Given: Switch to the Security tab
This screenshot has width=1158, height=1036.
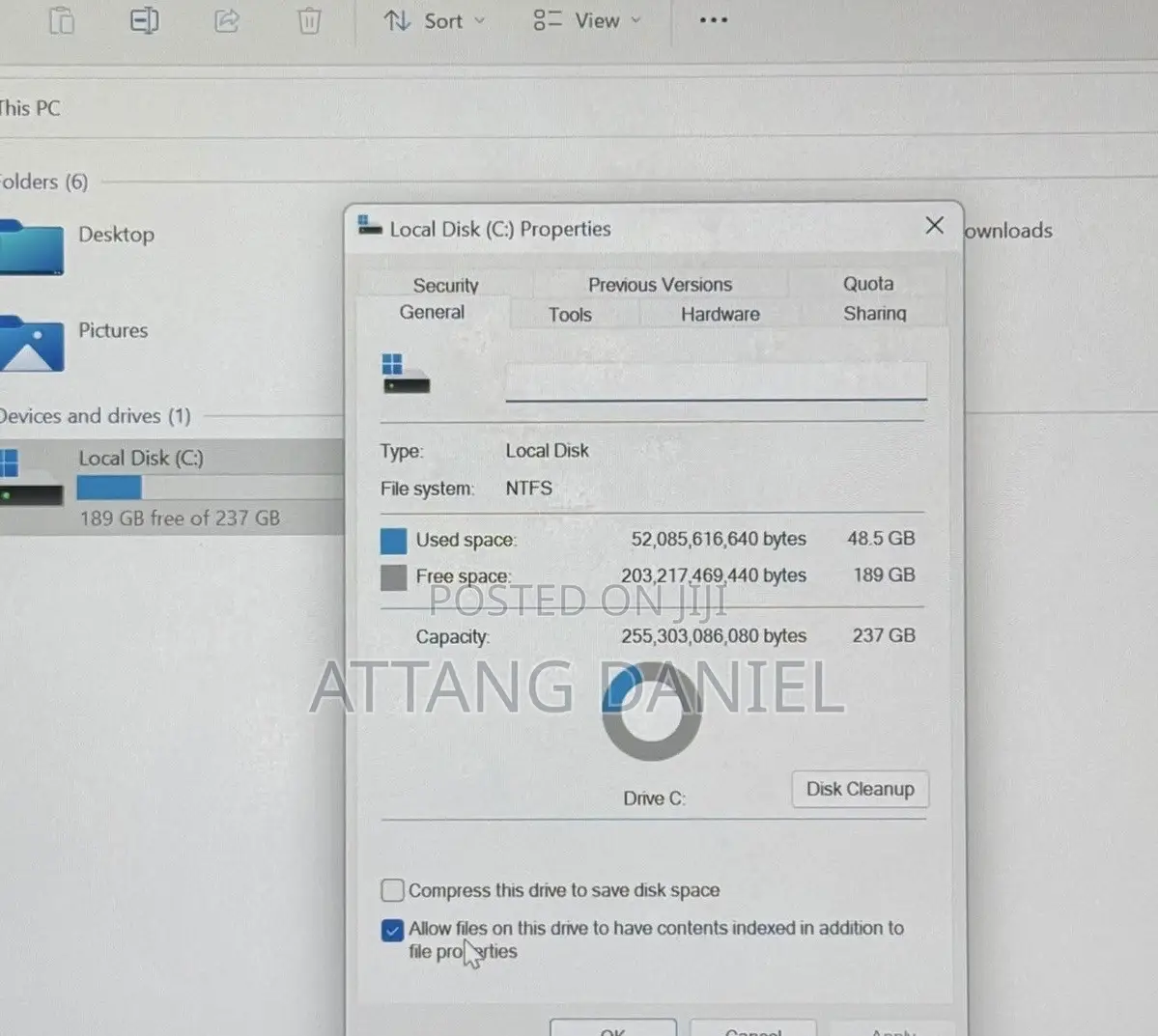Looking at the screenshot, I should (x=445, y=285).
